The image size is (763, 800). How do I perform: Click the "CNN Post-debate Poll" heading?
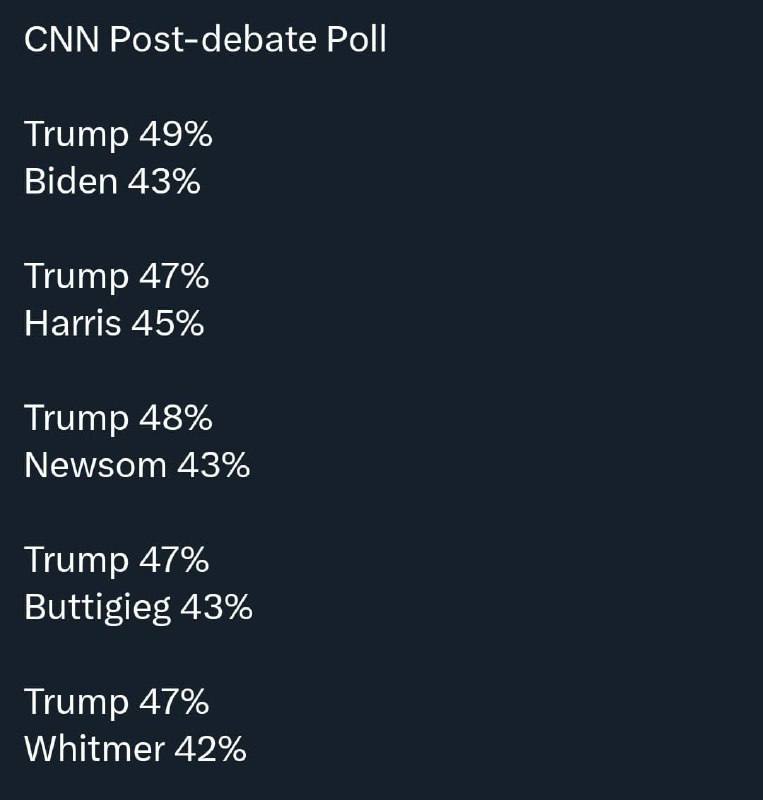point(204,40)
